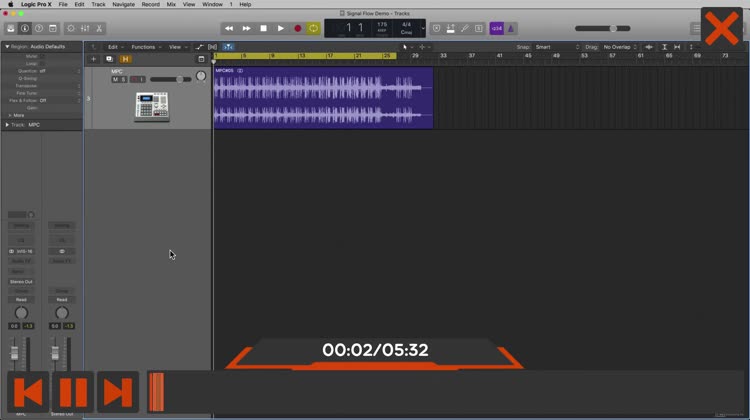Record-enable the MPC track

(x=134, y=79)
